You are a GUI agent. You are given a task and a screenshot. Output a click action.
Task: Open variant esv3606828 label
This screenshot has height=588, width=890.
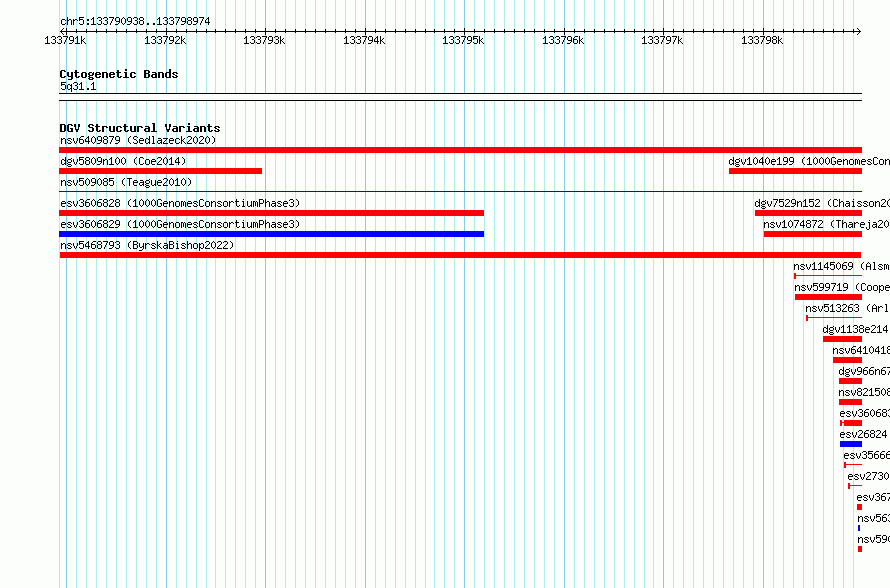click(x=180, y=203)
